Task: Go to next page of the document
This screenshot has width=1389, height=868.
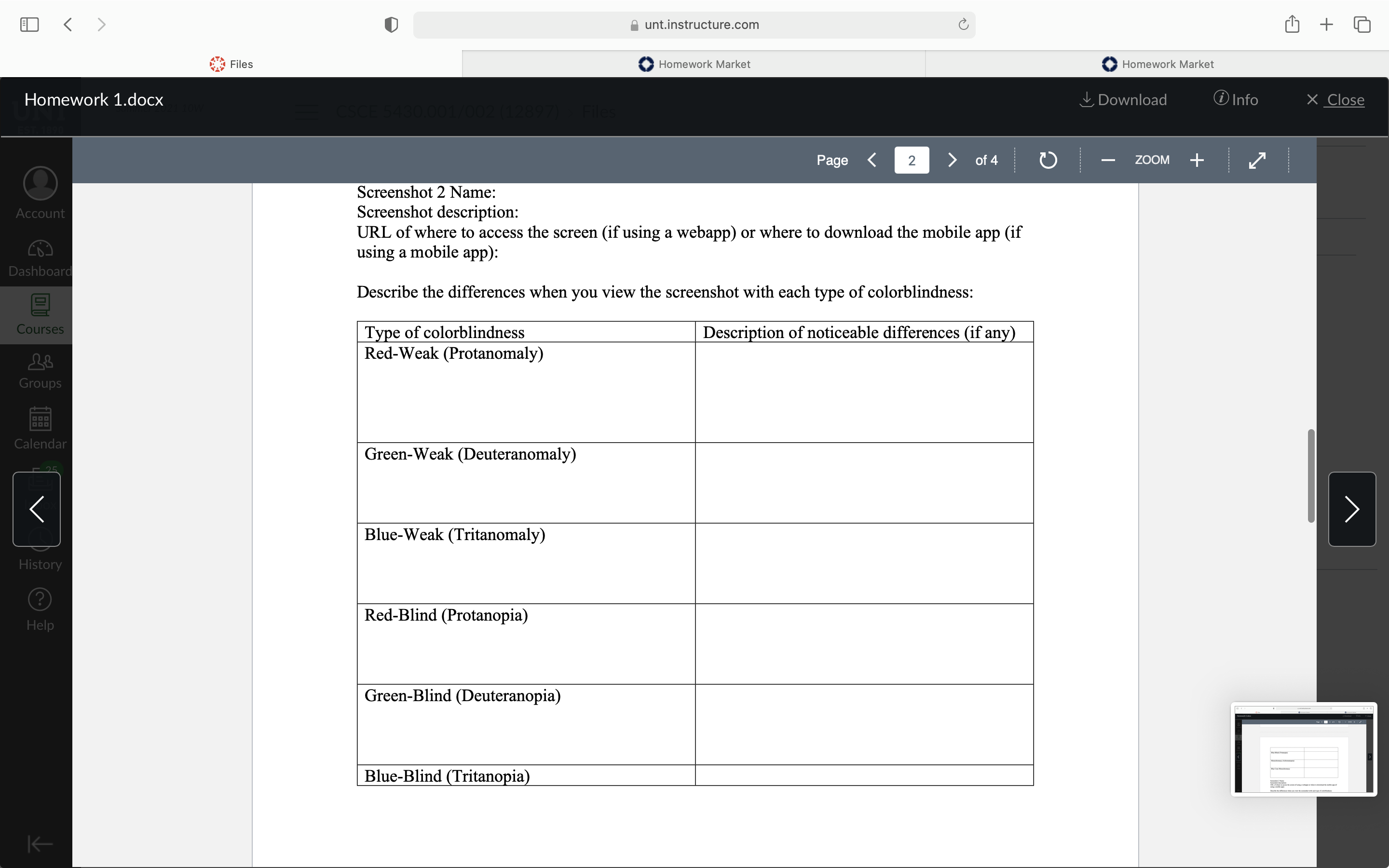Action: click(952, 160)
